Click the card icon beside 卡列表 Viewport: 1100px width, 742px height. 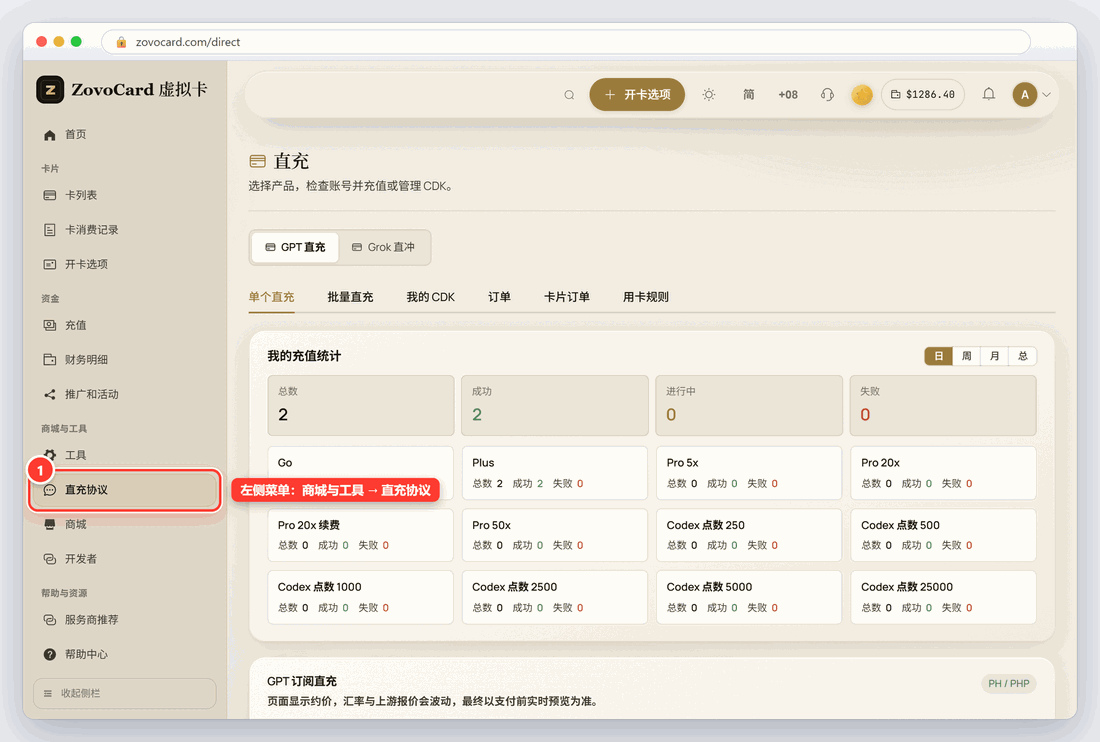coord(50,195)
